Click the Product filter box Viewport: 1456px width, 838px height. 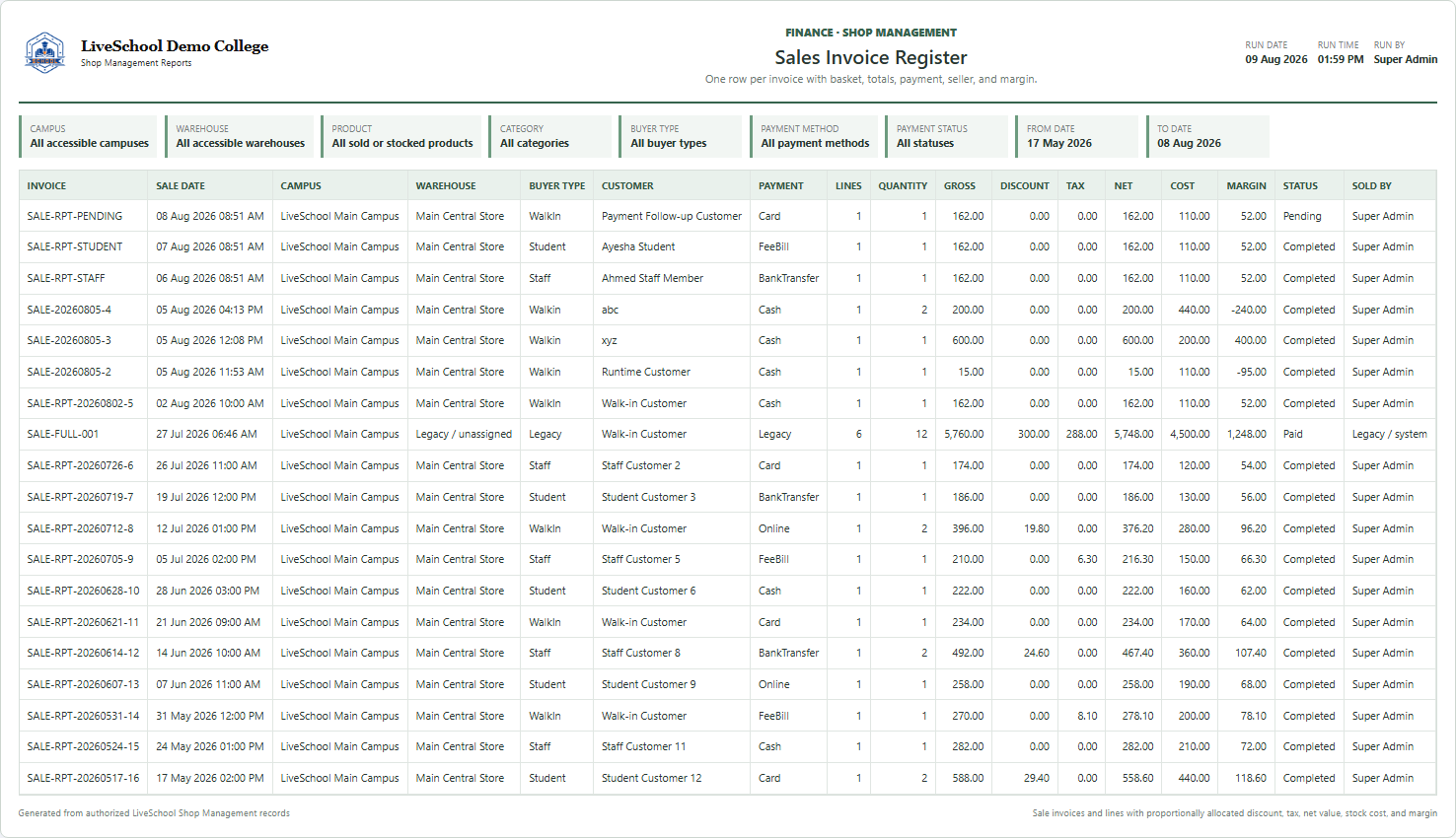pos(401,136)
